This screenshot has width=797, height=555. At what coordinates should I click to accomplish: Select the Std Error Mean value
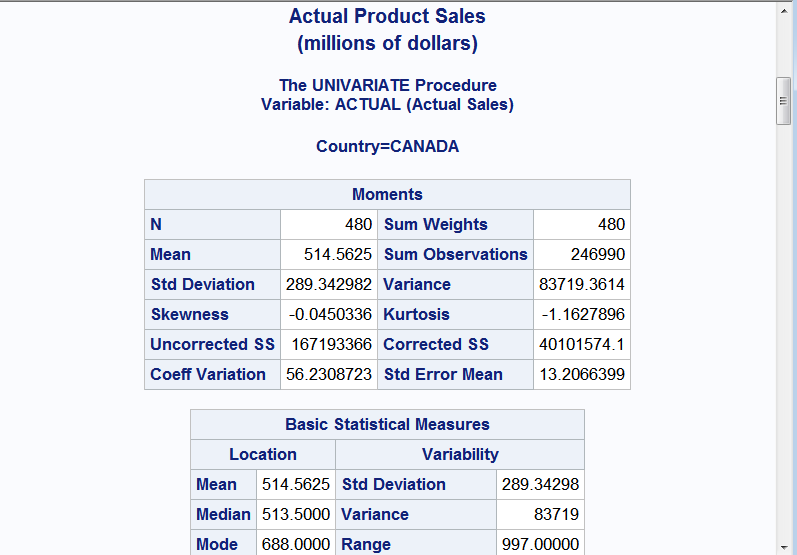click(x=582, y=374)
